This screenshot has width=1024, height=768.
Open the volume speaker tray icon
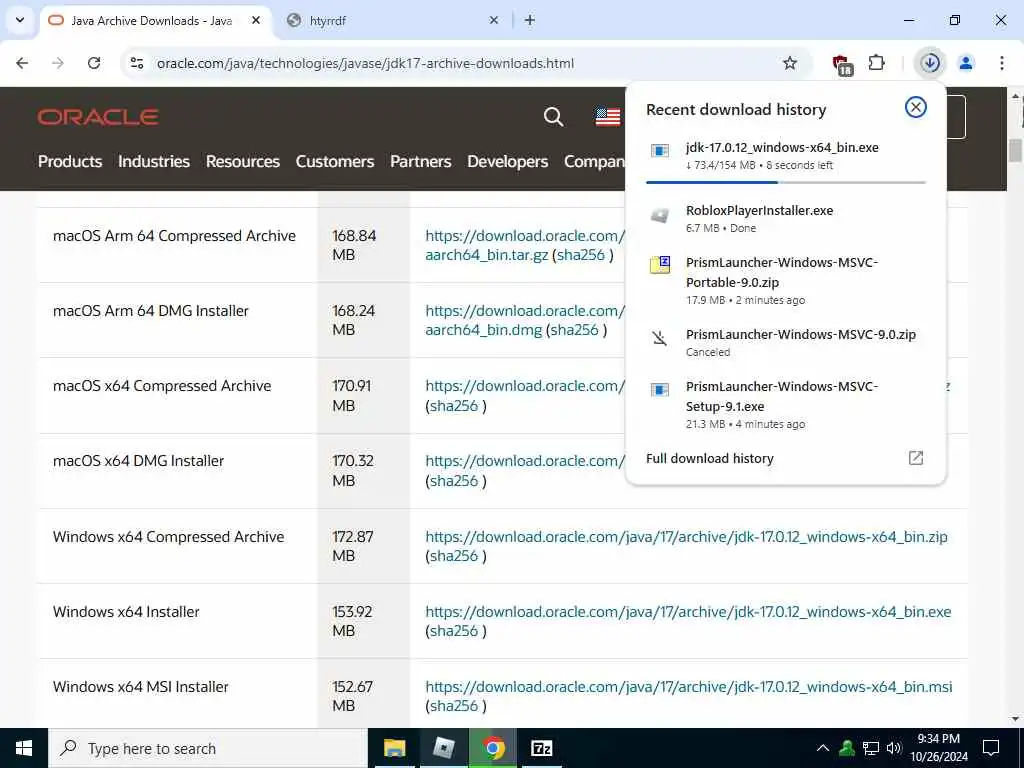coord(894,748)
